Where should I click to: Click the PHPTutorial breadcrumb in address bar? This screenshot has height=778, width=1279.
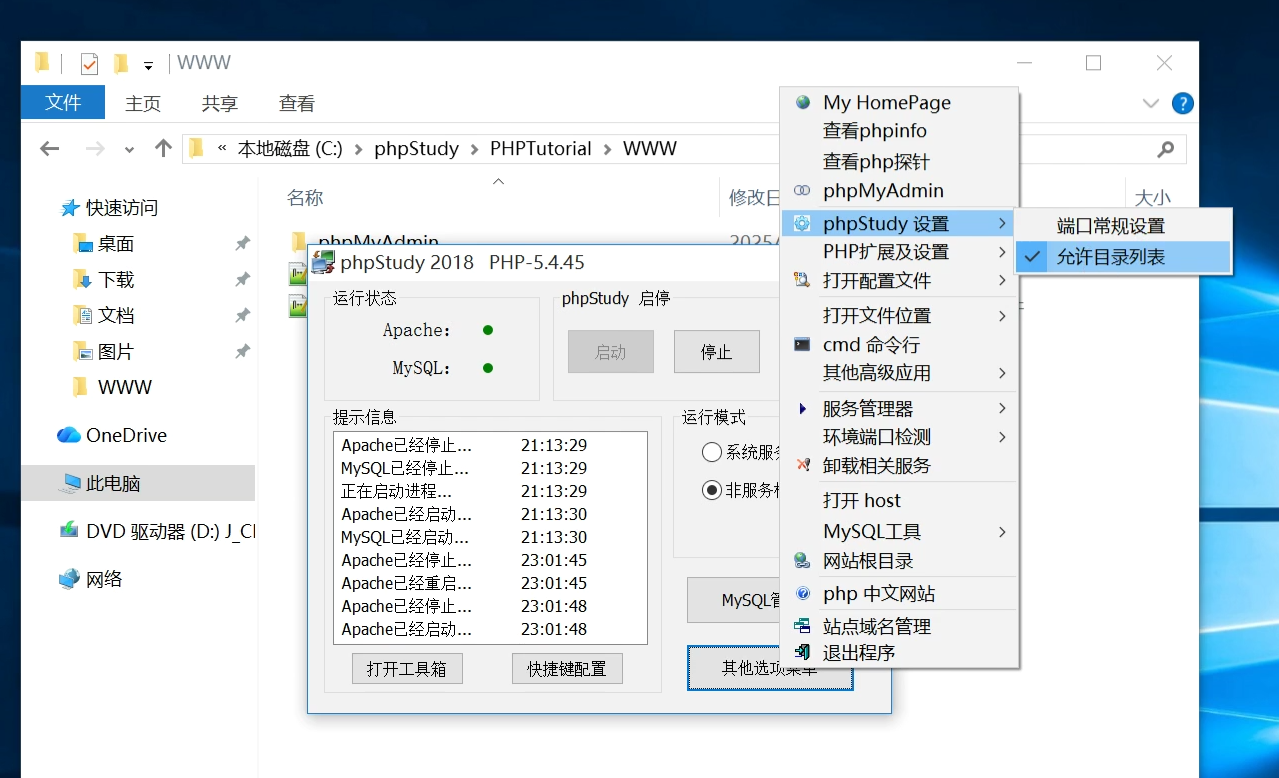[x=541, y=149]
